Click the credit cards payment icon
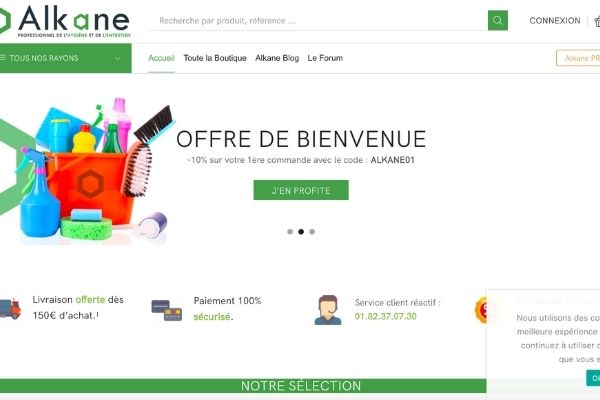Screen dimensions: 600x400 166,310
